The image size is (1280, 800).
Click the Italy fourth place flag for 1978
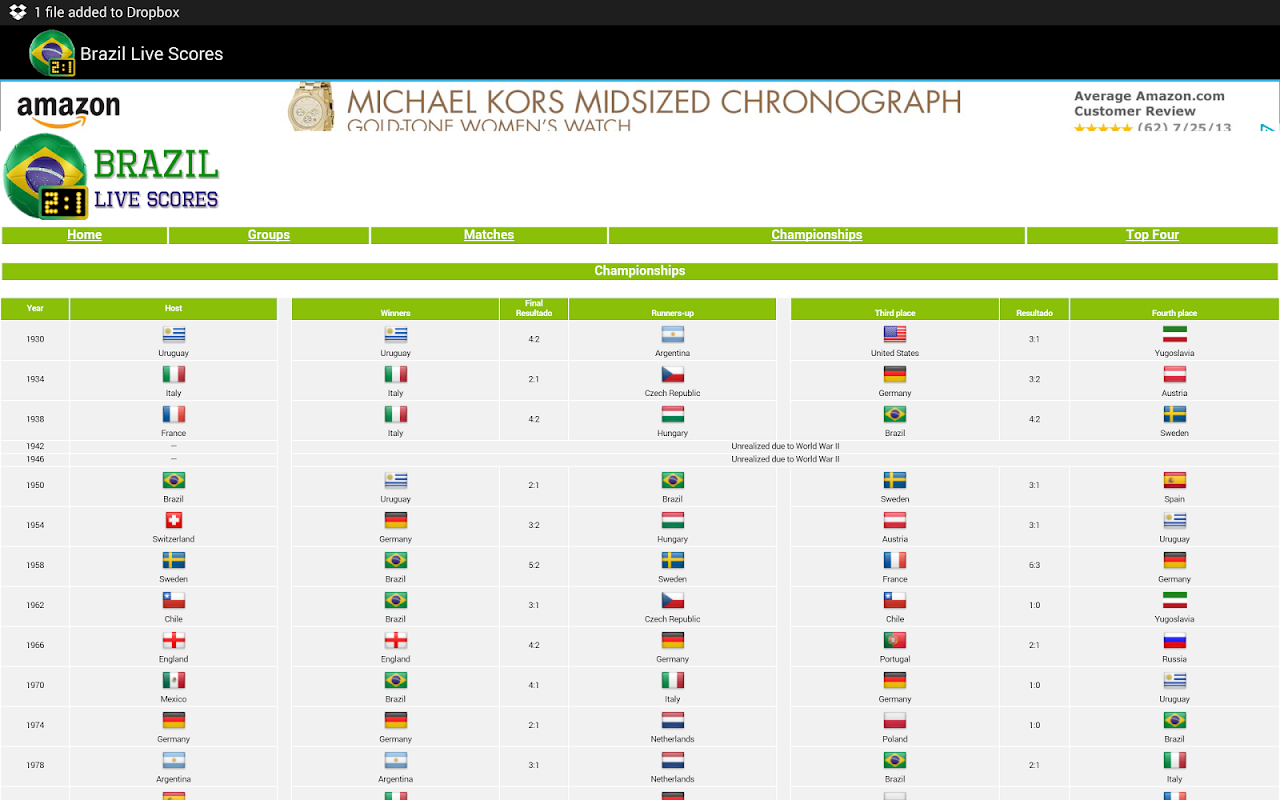(1174, 761)
